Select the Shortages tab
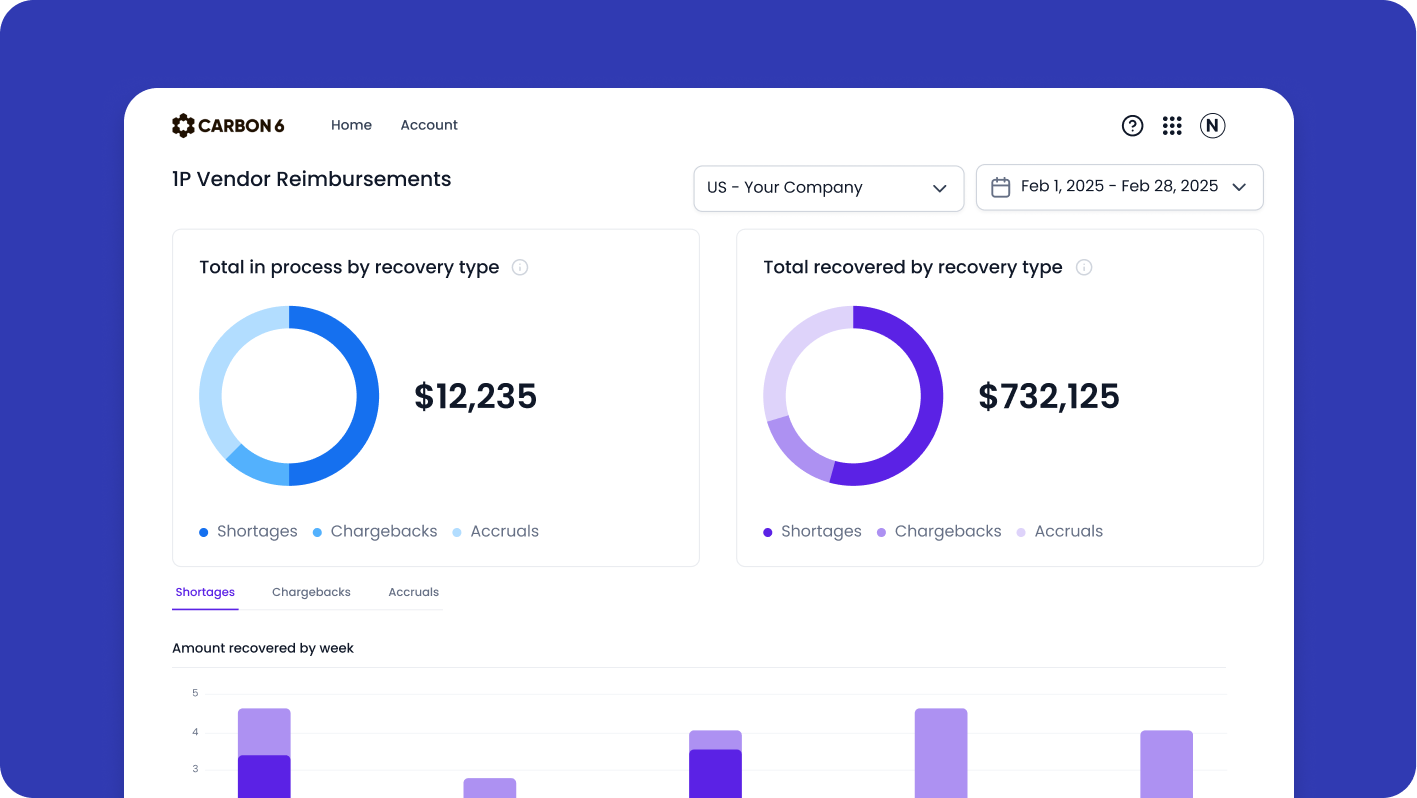The width and height of the screenshot is (1417, 798). (205, 592)
